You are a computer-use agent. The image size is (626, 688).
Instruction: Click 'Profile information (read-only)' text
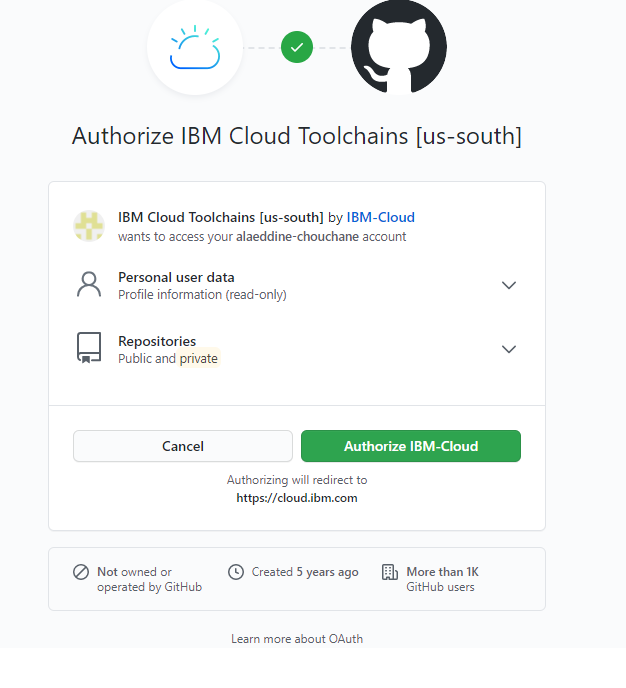coord(202,294)
